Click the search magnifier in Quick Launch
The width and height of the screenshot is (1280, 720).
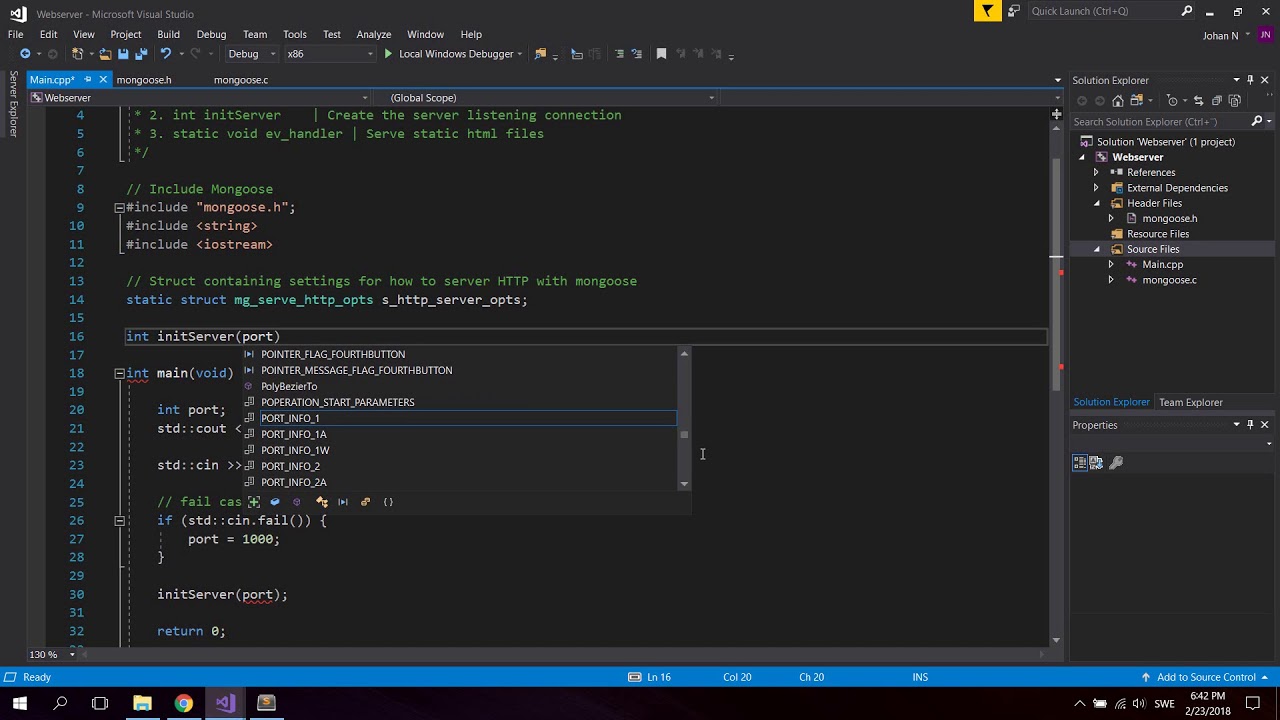[1187, 11]
